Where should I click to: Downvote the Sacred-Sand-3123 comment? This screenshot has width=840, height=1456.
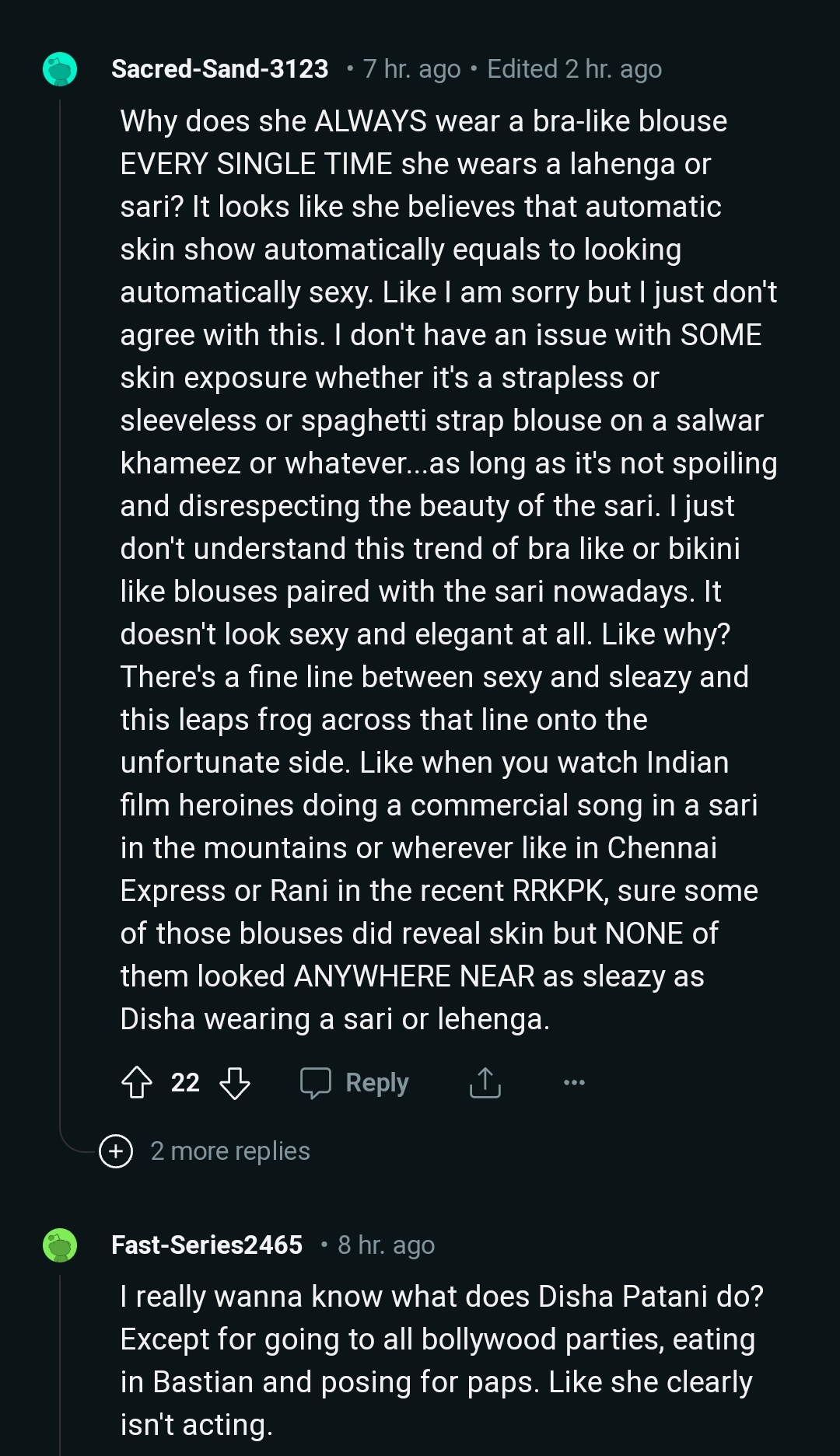pos(235,1082)
